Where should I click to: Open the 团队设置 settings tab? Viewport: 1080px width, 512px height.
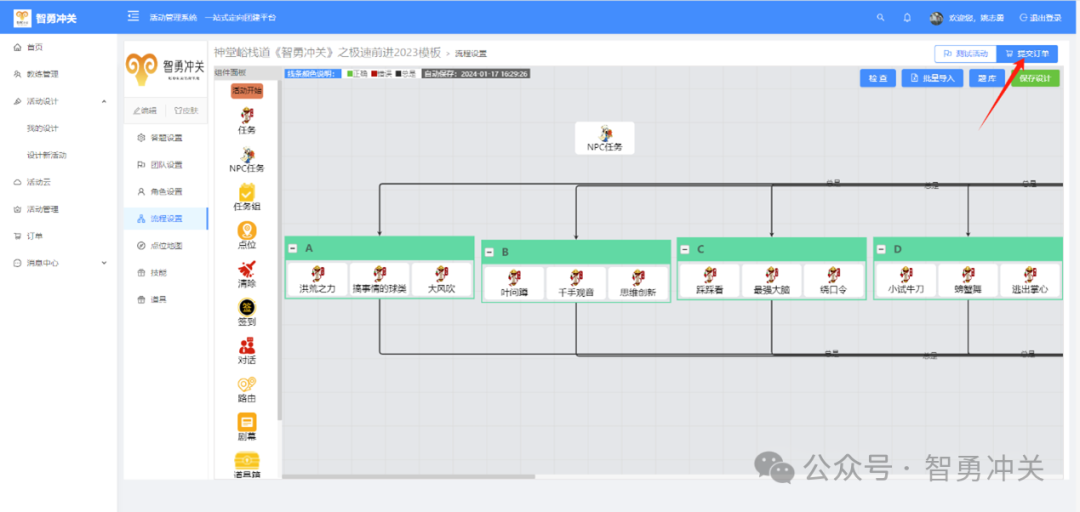(166, 164)
